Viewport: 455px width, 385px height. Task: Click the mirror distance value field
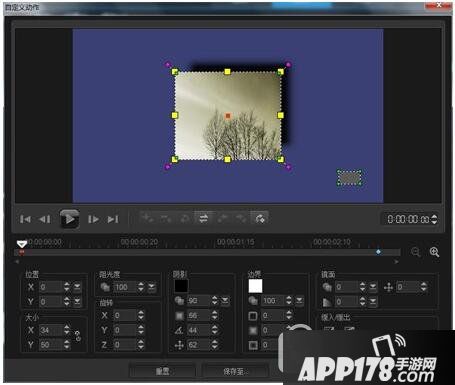(x=408, y=287)
